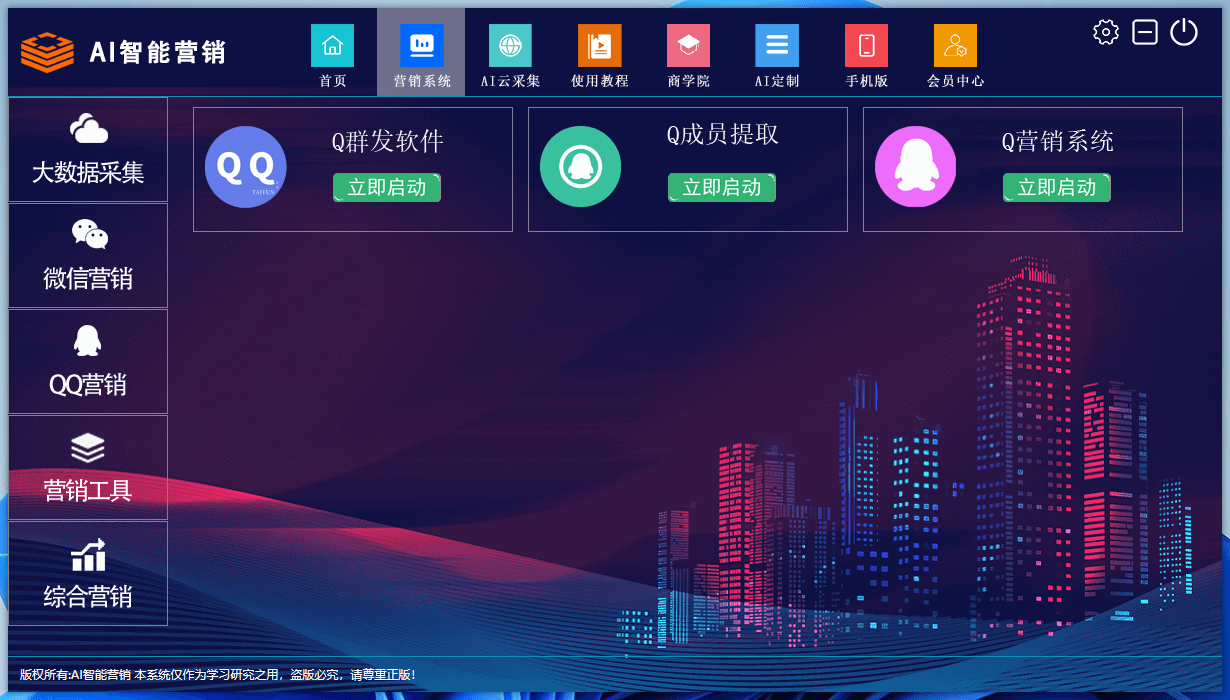Launch Q群发软件 with 立即启动
Image resolution: width=1230 pixels, height=700 pixels.
(x=387, y=187)
